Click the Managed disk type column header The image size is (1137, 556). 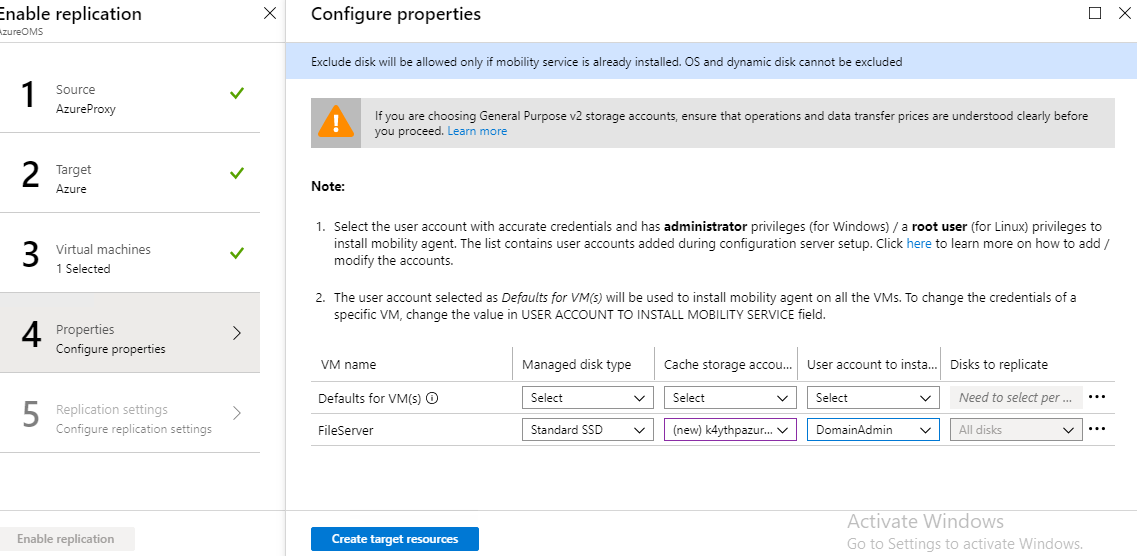(576, 365)
